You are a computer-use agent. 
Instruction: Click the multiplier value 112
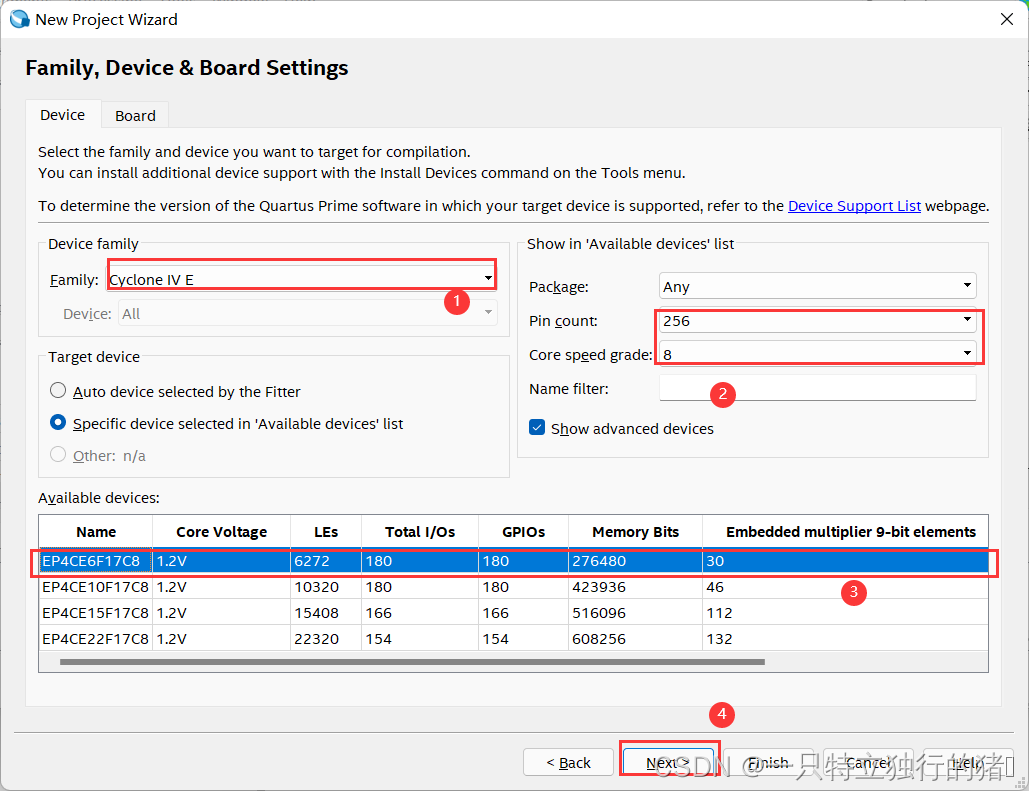(x=719, y=613)
